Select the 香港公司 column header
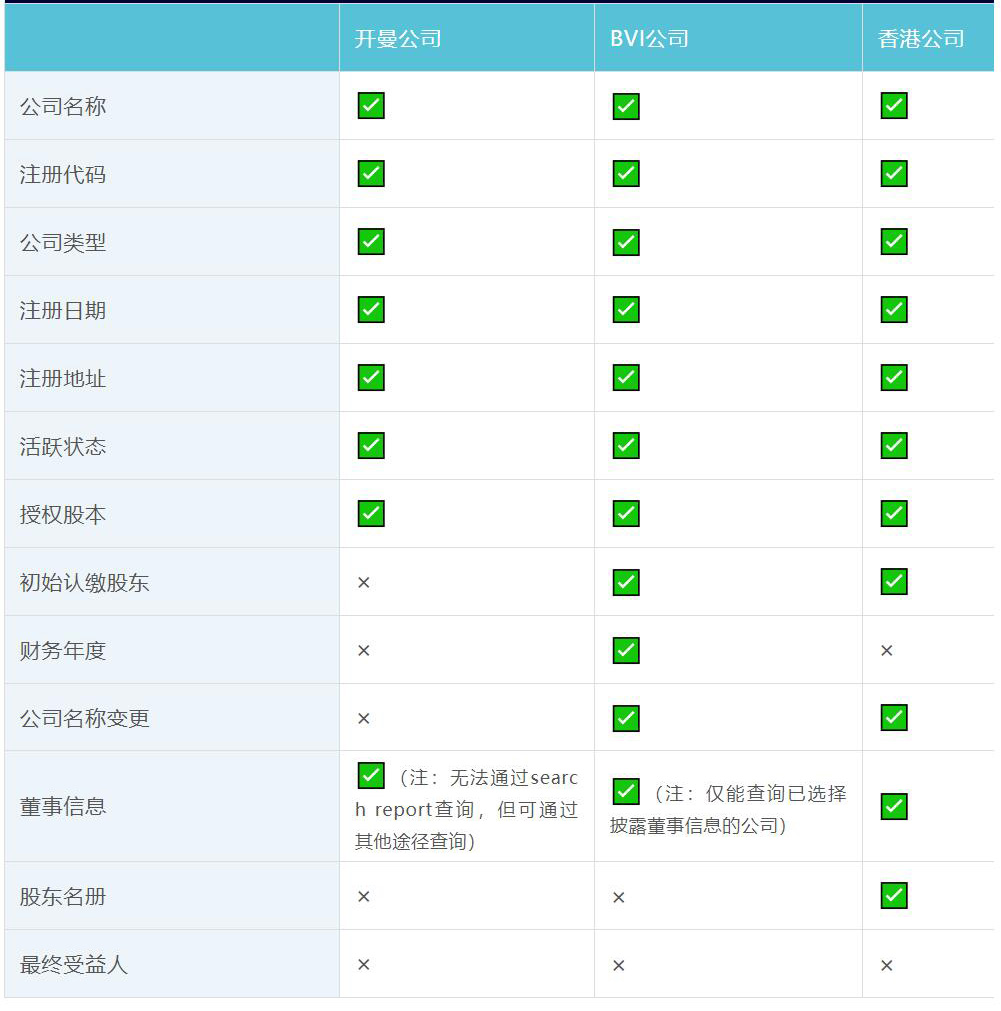Image resolution: width=1001 pixels, height=1011 pixels. (921, 39)
